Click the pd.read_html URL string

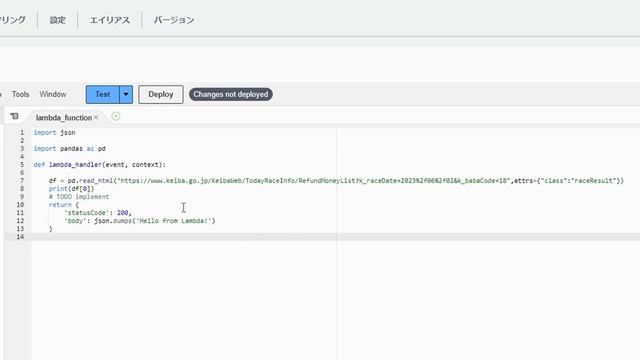coord(313,181)
